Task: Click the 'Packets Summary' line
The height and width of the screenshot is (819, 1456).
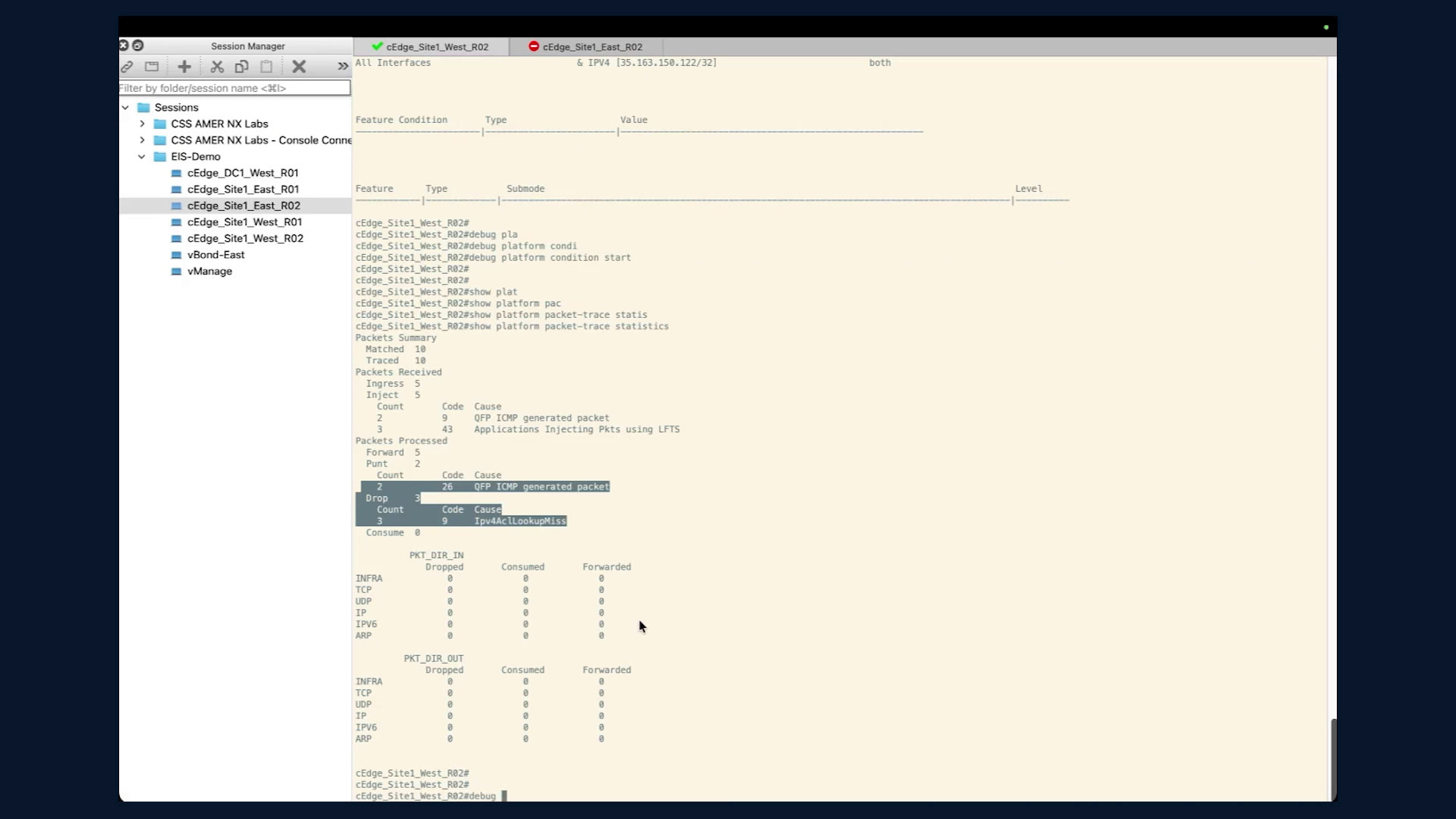Action: coord(396,338)
